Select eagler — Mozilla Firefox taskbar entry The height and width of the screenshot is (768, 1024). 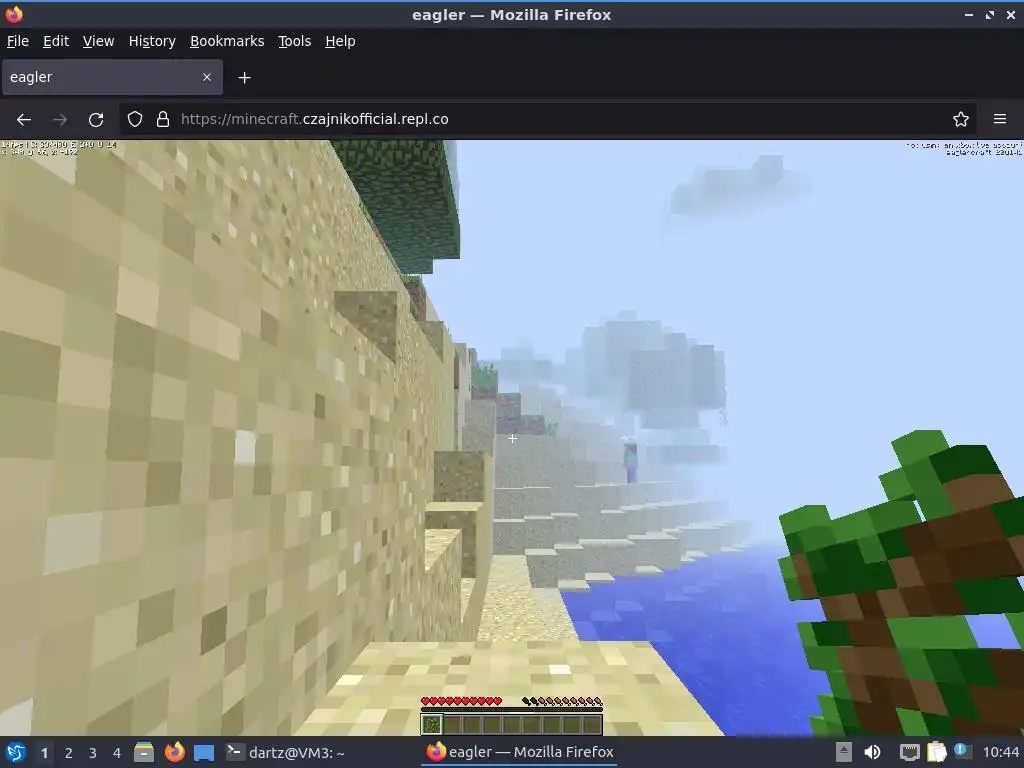point(520,752)
